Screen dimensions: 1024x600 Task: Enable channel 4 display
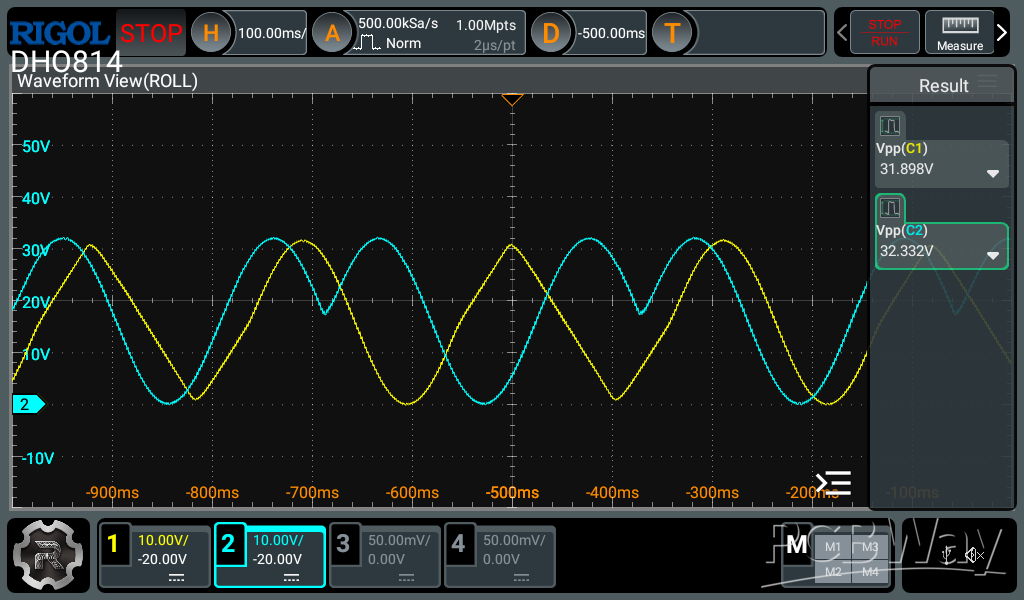point(458,545)
